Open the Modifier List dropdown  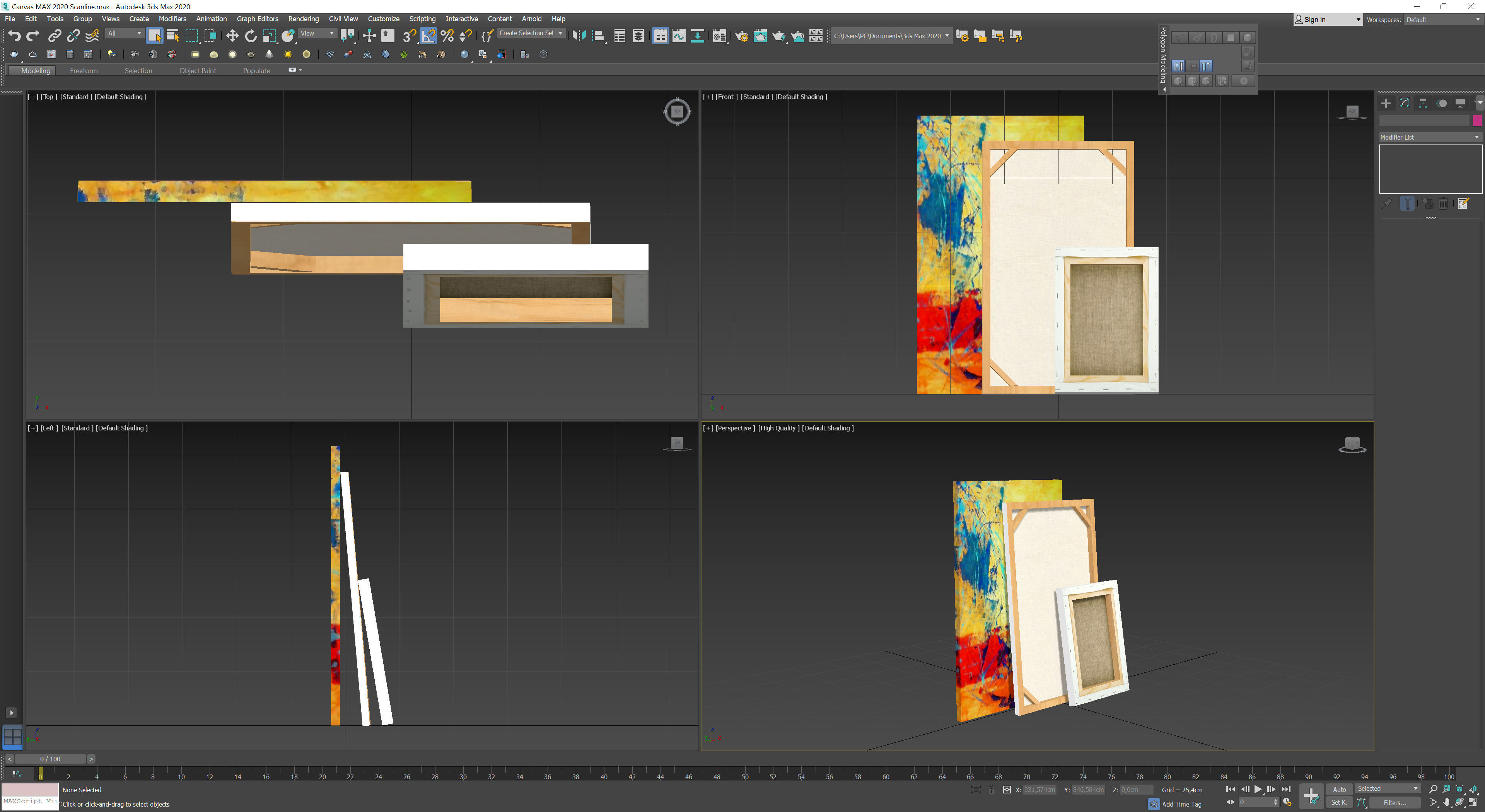click(x=1429, y=137)
